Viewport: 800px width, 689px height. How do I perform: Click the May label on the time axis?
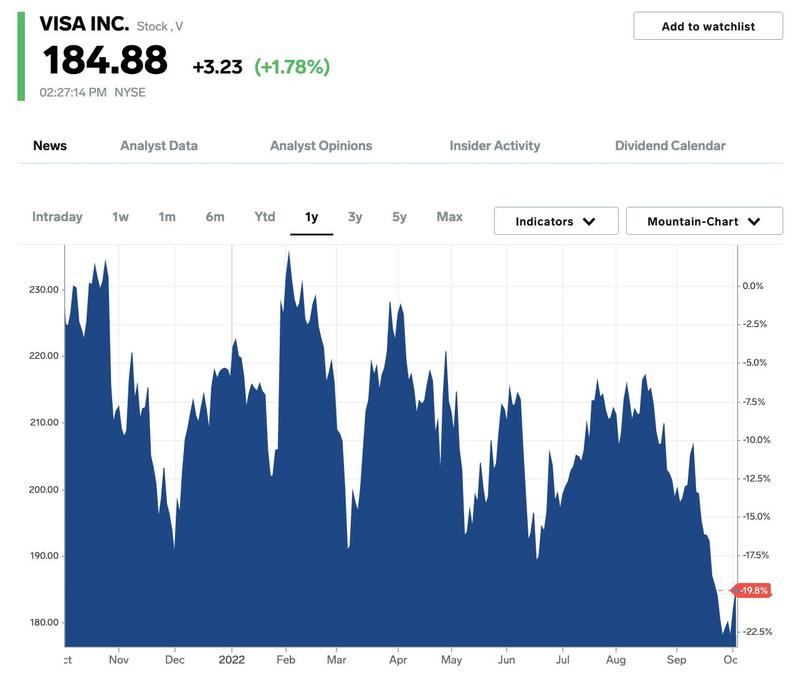[451, 660]
